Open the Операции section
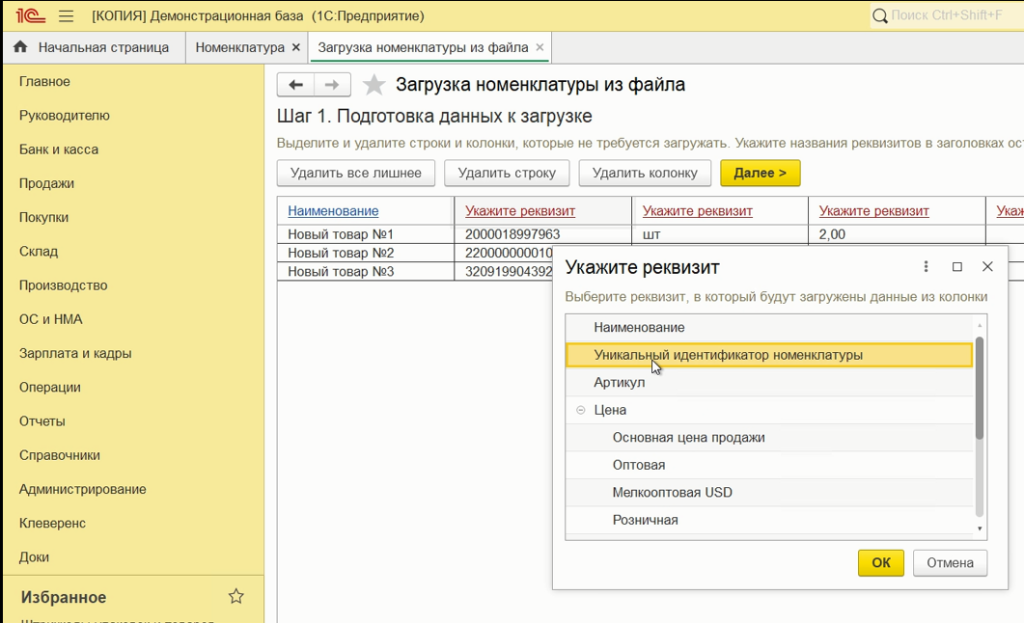This screenshot has height=623, width=1024. (50, 387)
